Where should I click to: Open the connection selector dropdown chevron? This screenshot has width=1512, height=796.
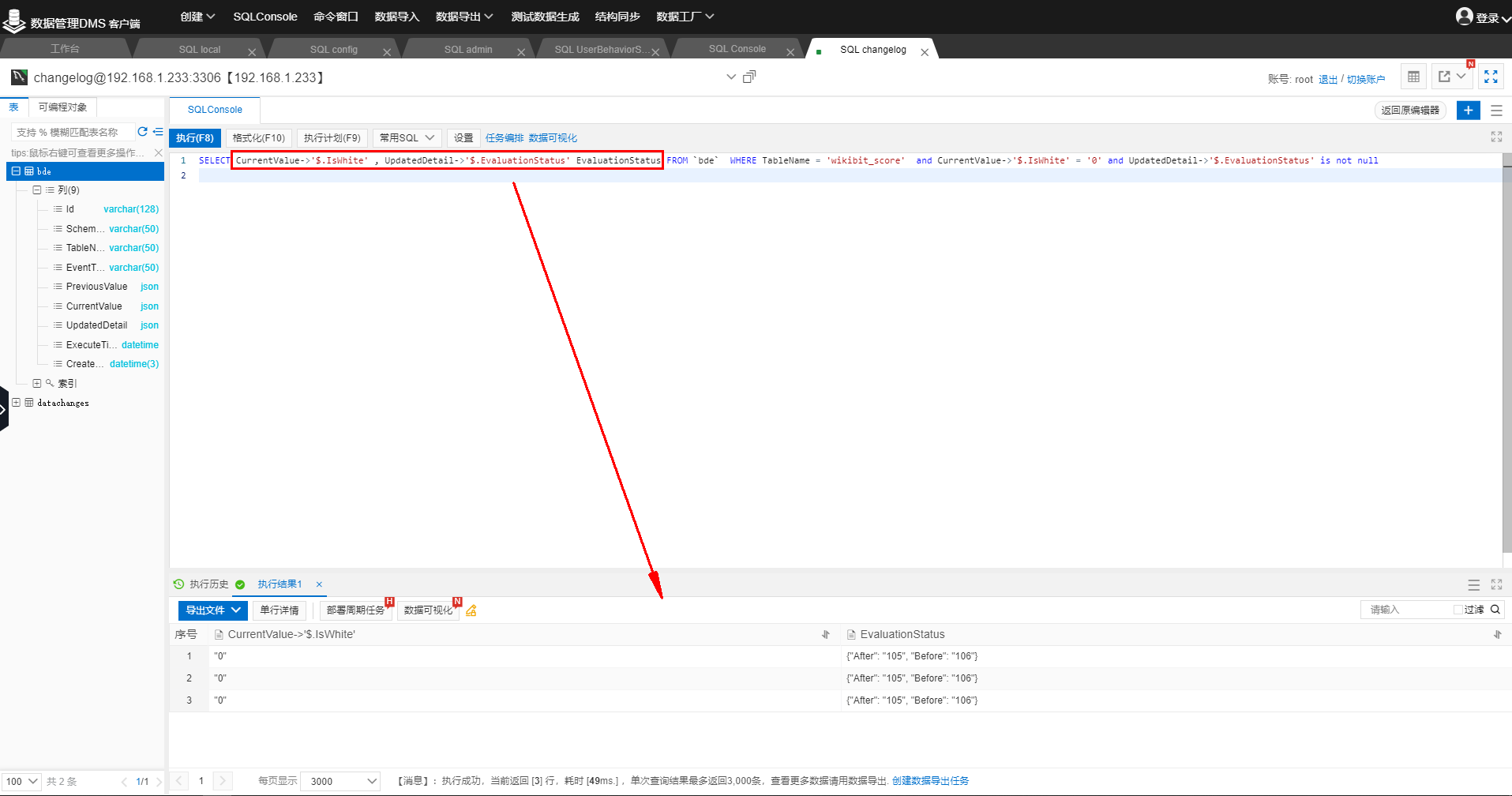[x=731, y=77]
